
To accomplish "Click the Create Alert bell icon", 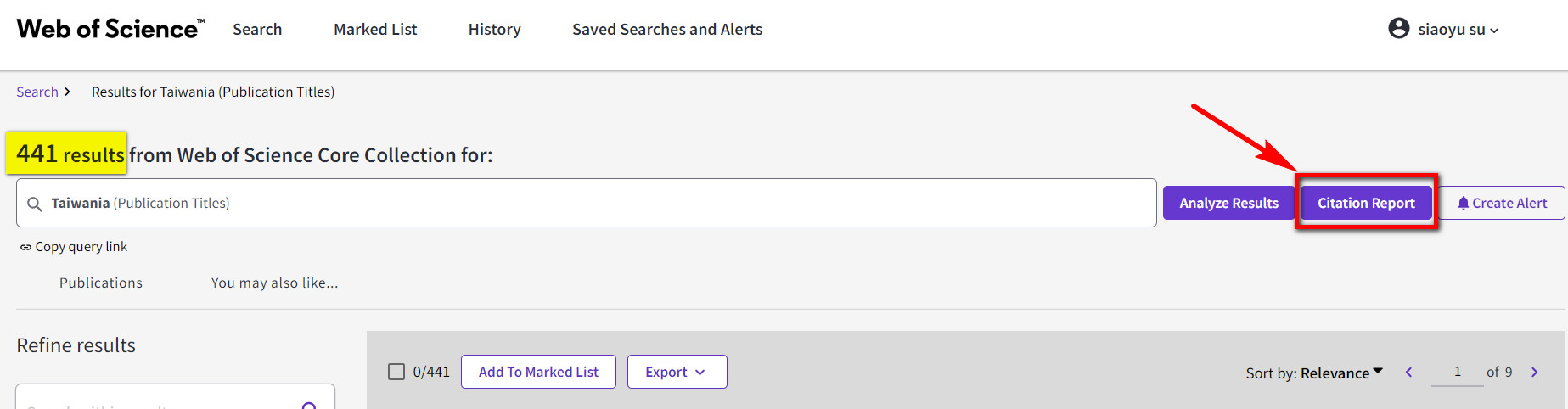I will click(x=1463, y=203).
